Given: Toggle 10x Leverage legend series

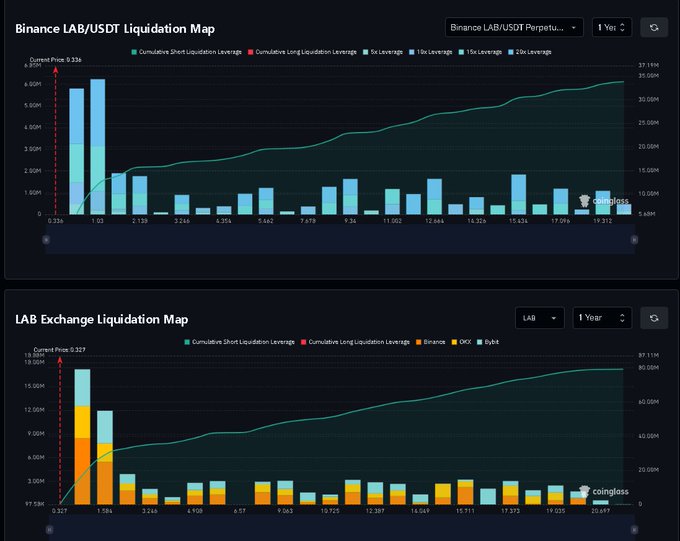Looking at the screenshot, I should coord(431,52).
